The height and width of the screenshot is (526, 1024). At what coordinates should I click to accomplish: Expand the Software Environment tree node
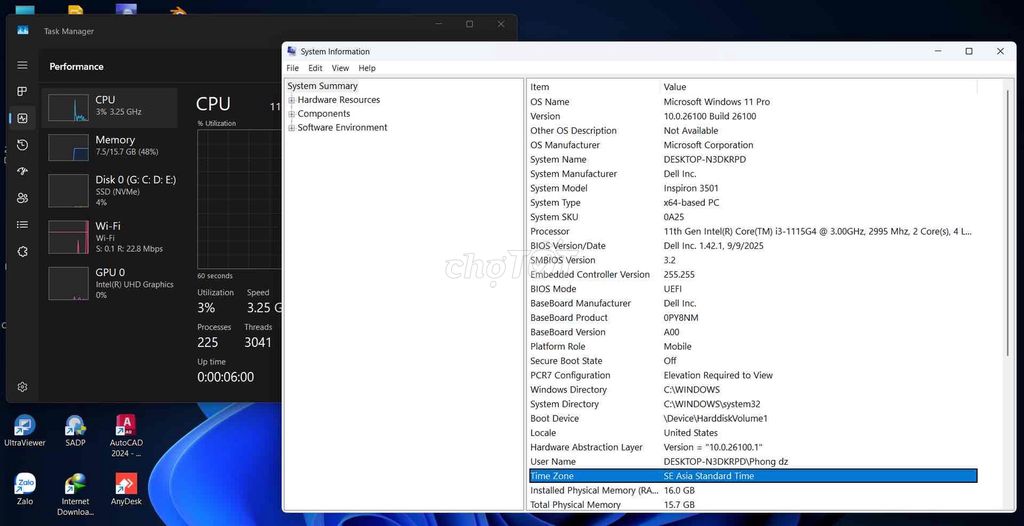pos(292,128)
